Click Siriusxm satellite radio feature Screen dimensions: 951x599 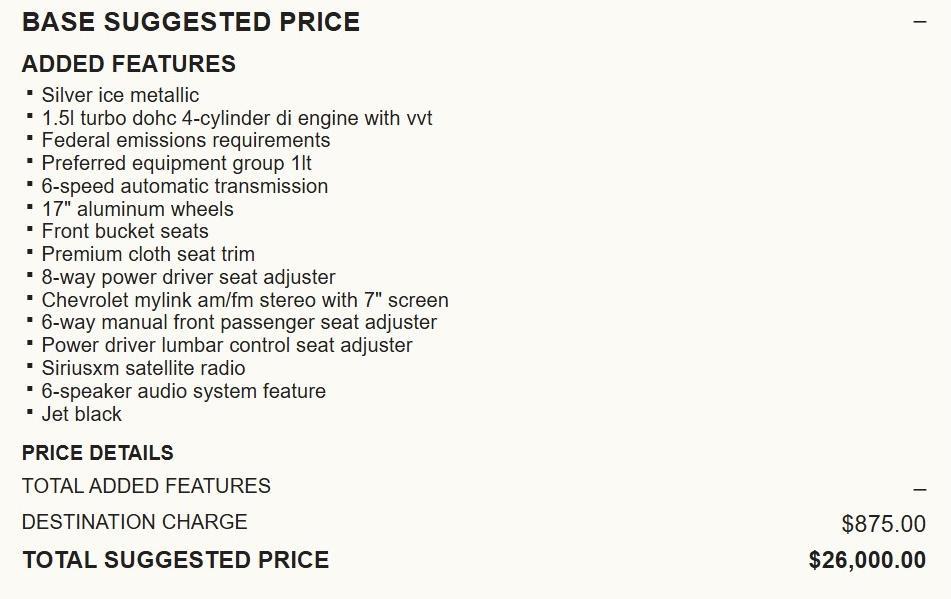pos(143,368)
